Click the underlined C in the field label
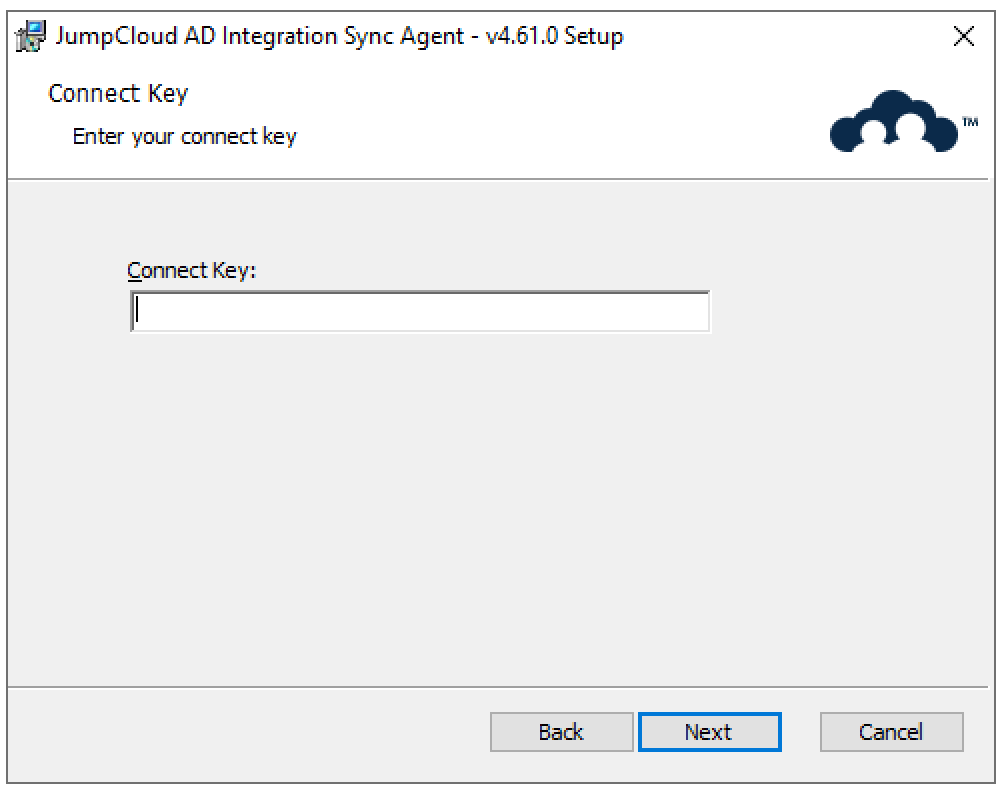1004x790 pixels. coord(134,270)
